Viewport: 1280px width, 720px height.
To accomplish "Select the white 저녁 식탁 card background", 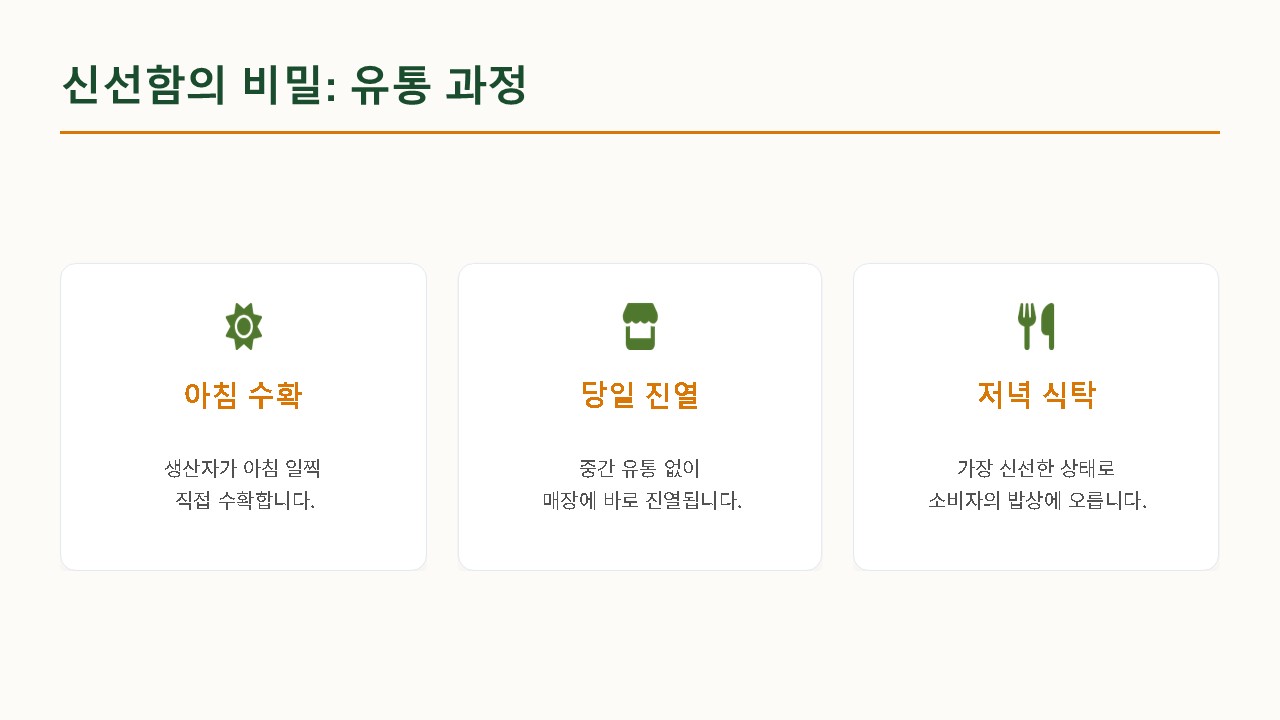I will pyautogui.click(x=1036, y=417).
